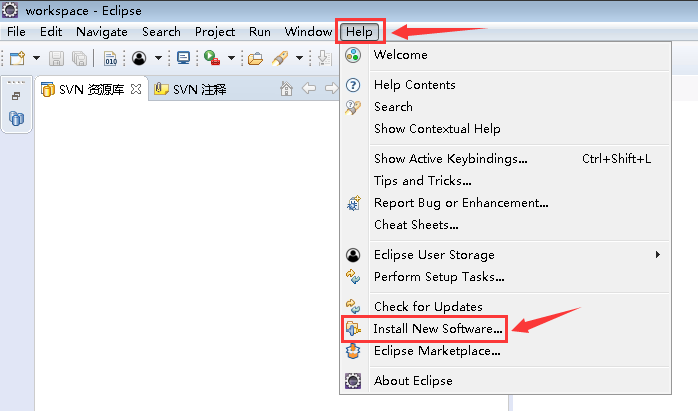The image size is (698, 411).
Task: Open Eclipse Marketplace from Help menu
Action: 436,350
